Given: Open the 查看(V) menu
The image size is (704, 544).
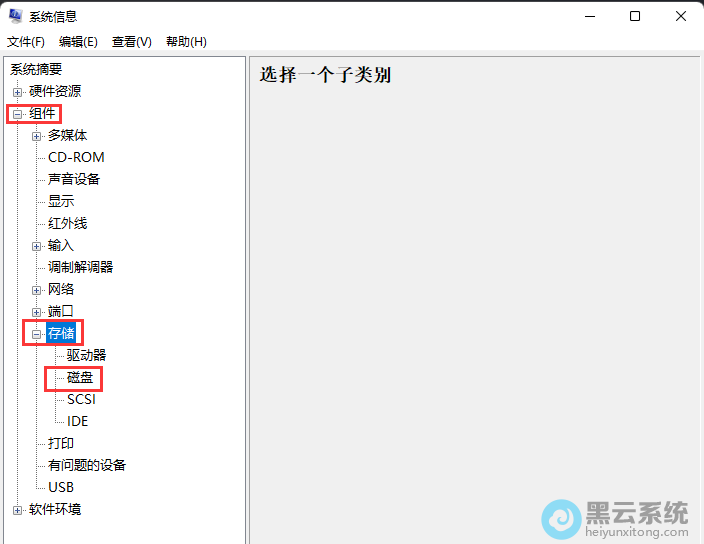Looking at the screenshot, I should pyautogui.click(x=131, y=41).
